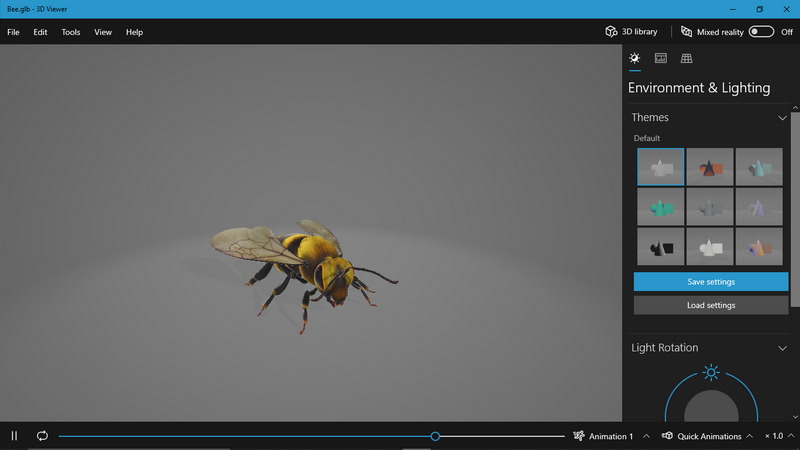This screenshot has width=800, height=450.
Task: Select the muted gray-blue theme in middle
Action: point(710,207)
